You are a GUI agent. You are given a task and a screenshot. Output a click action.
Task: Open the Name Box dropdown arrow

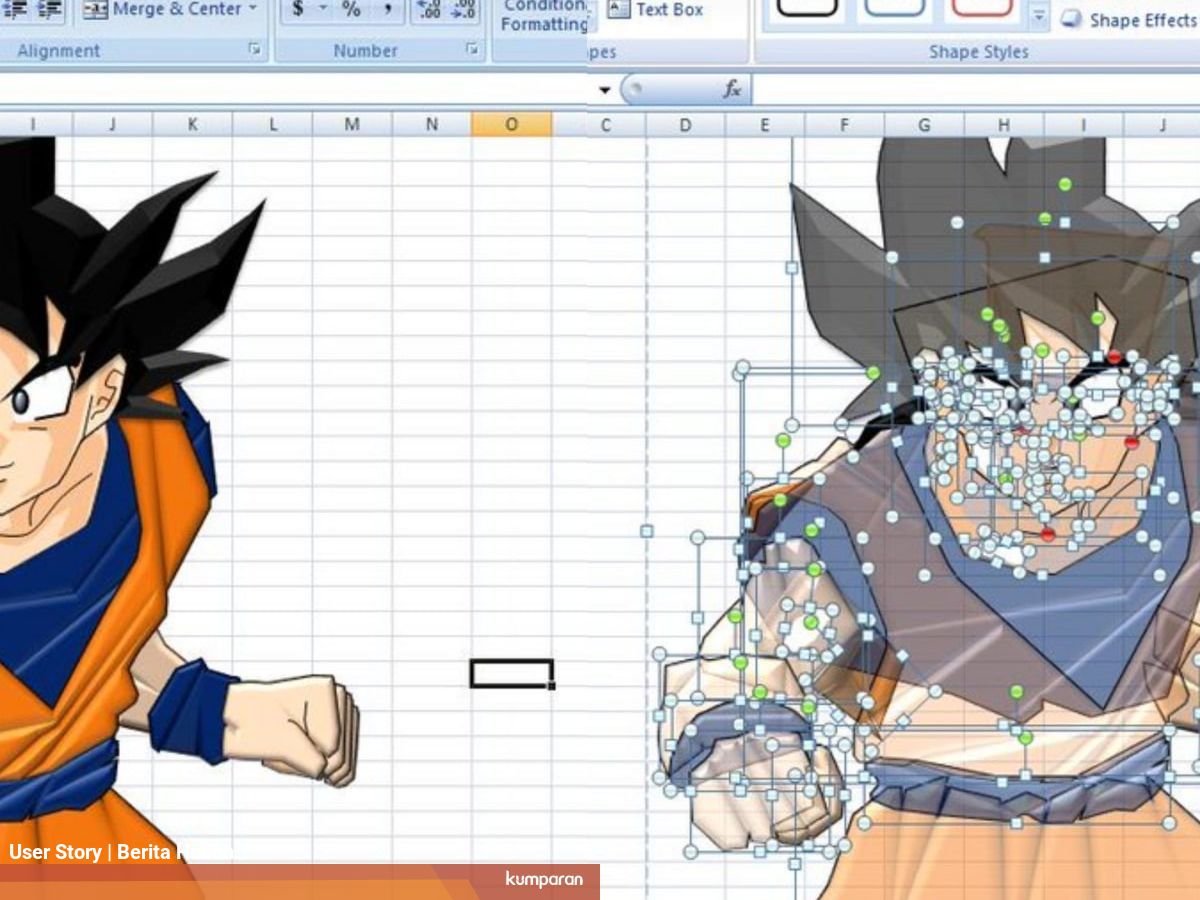[604, 90]
